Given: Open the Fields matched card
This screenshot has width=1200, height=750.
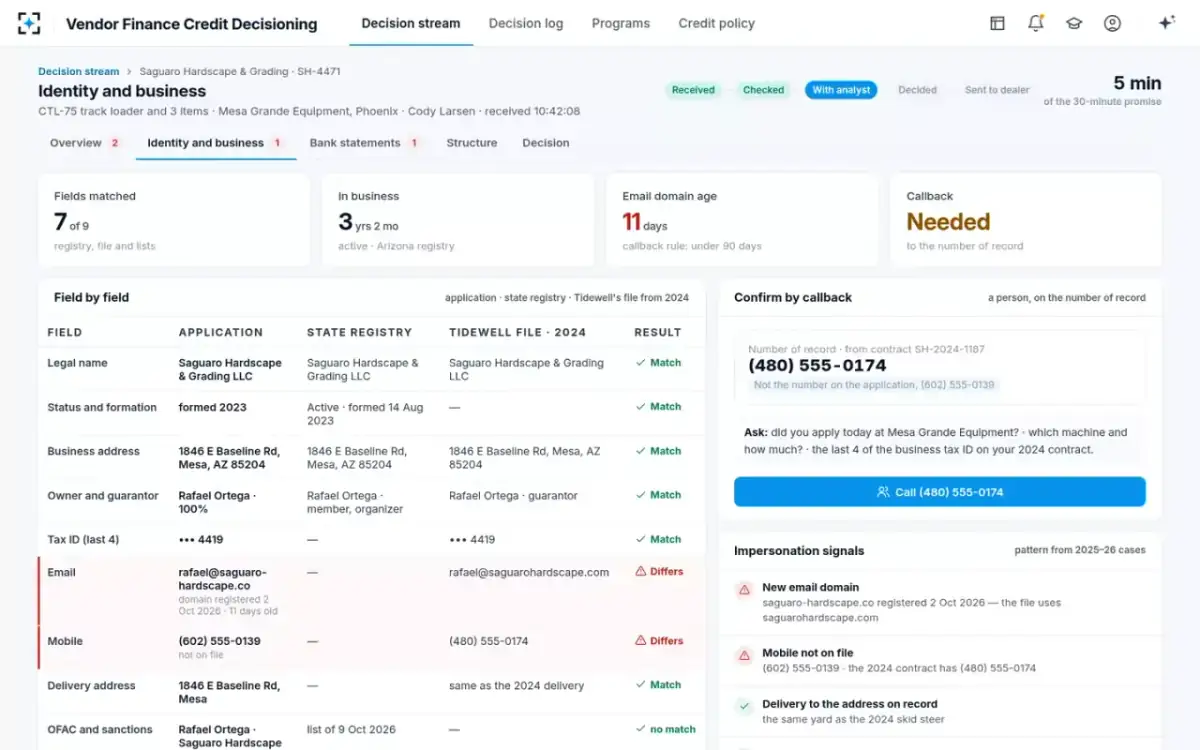Looking at the screenshot, I should (x=174, y=220).
